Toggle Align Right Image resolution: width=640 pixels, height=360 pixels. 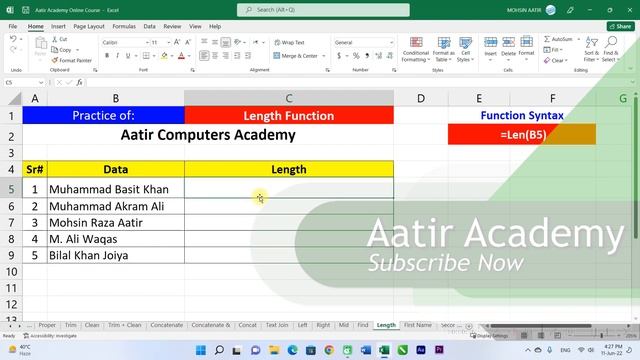coord(226,56)
